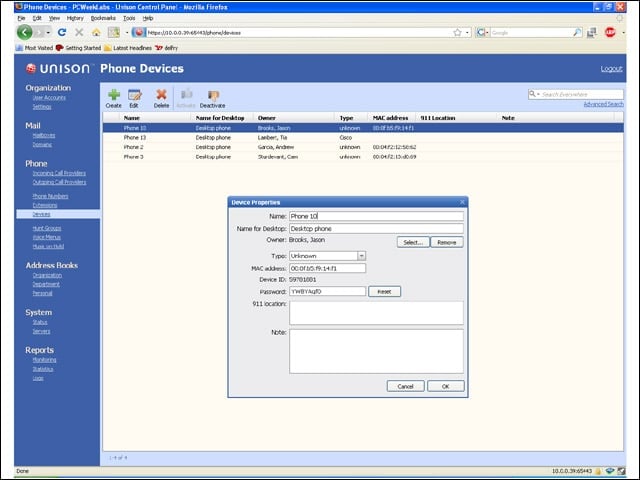640x480 pixels.
Task: Click the Remove owner button
Action: pyautogui.click(x=447, y=242)
